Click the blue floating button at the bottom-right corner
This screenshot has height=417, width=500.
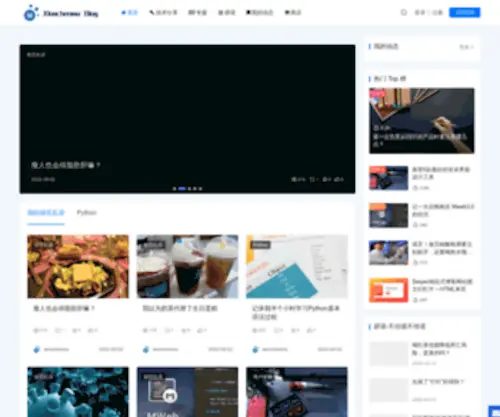494,411
